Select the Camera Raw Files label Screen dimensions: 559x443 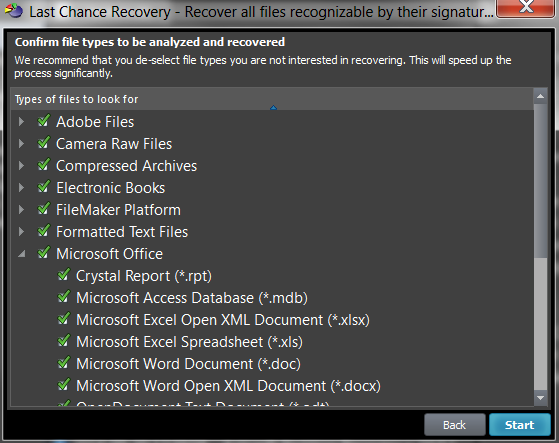114,144
